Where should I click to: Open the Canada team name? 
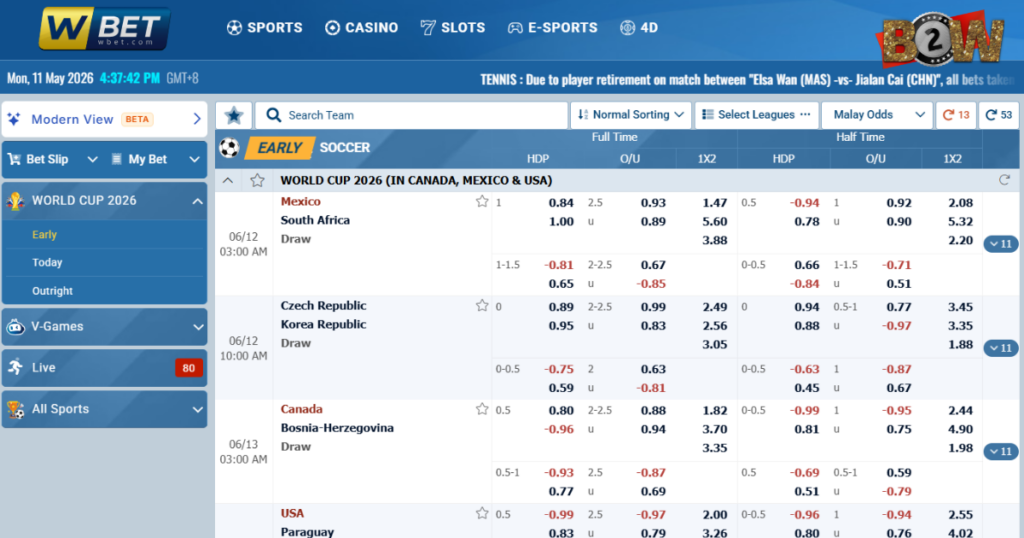301,409
